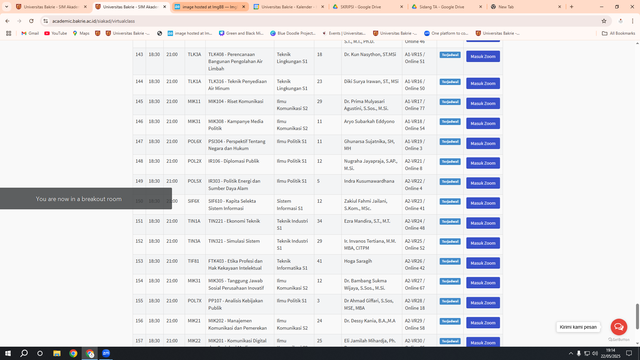Click the Terjadwal badge in row 147

pos(450,142)
